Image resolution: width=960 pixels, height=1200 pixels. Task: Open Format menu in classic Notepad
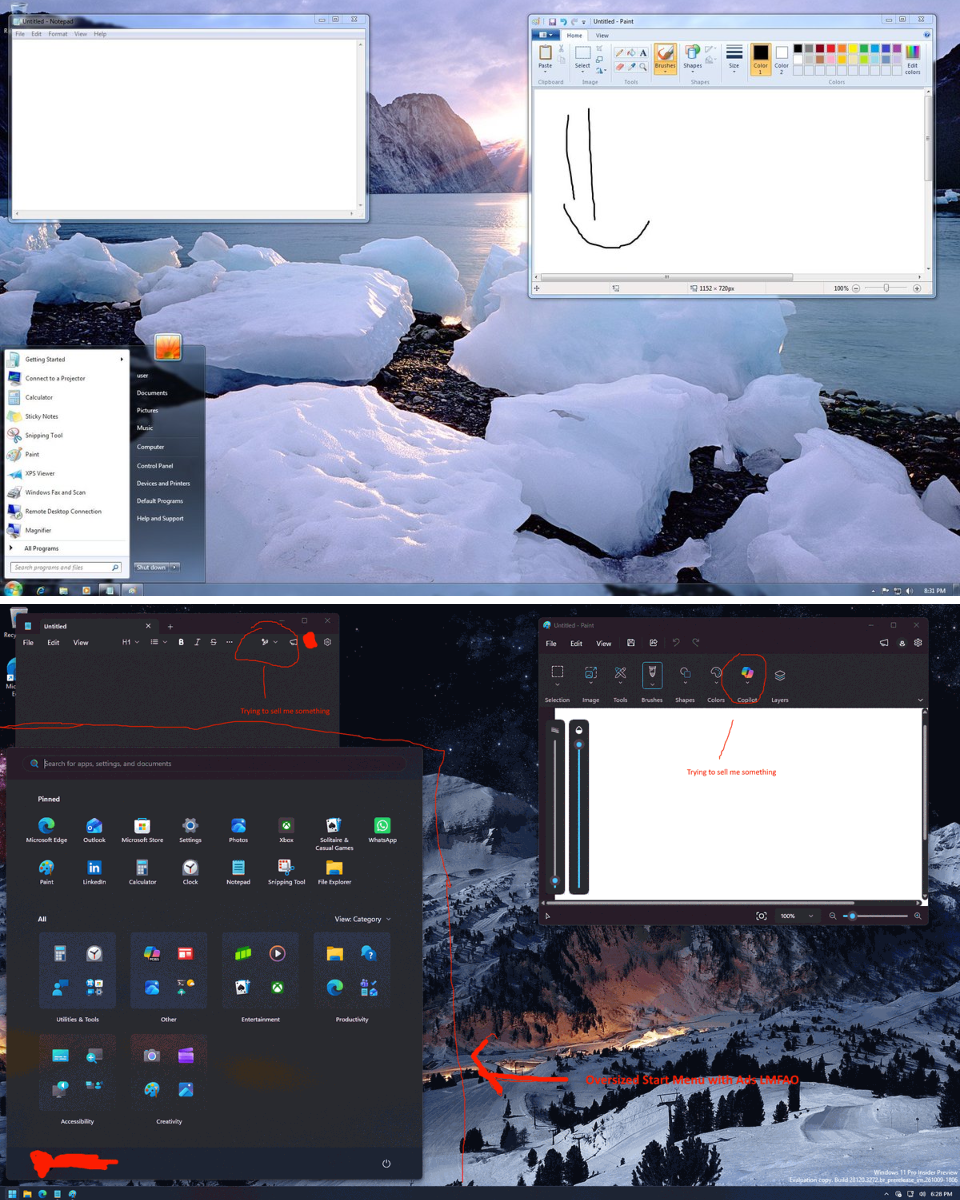click(58, 34)
